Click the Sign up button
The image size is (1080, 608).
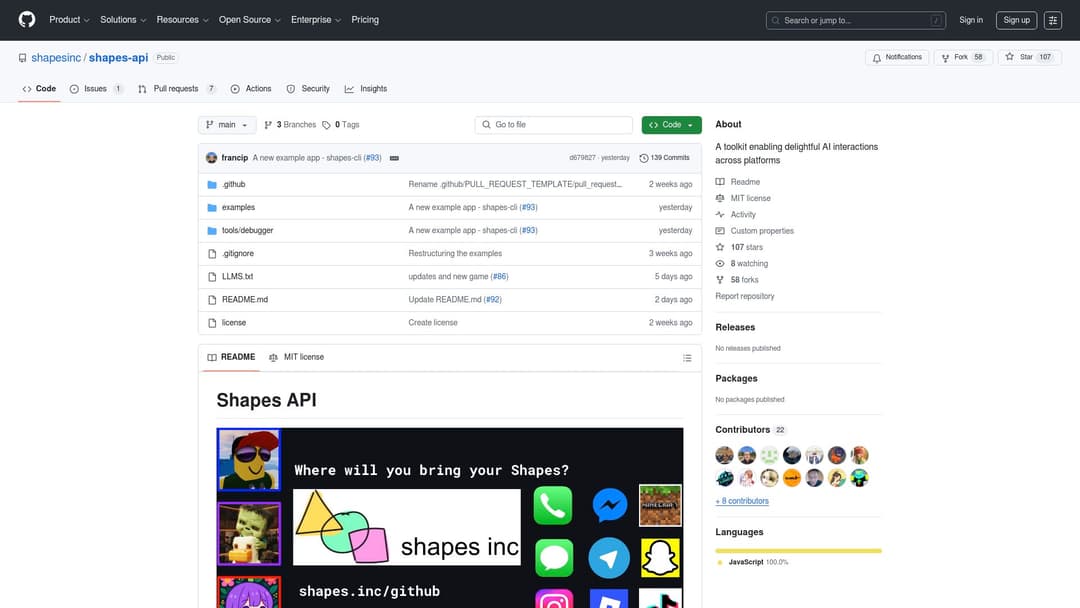click(x=1016, y=20)
